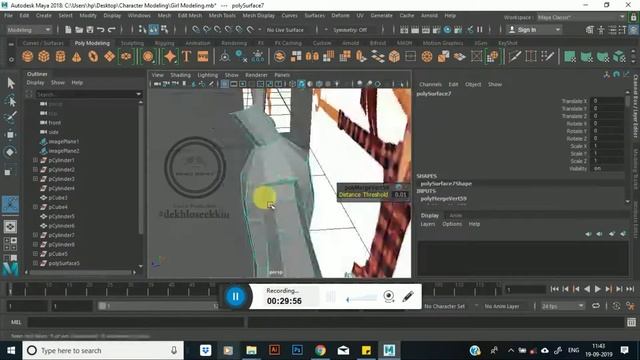Open the Adobe Illustrator taskbar icon

[274, 350]
